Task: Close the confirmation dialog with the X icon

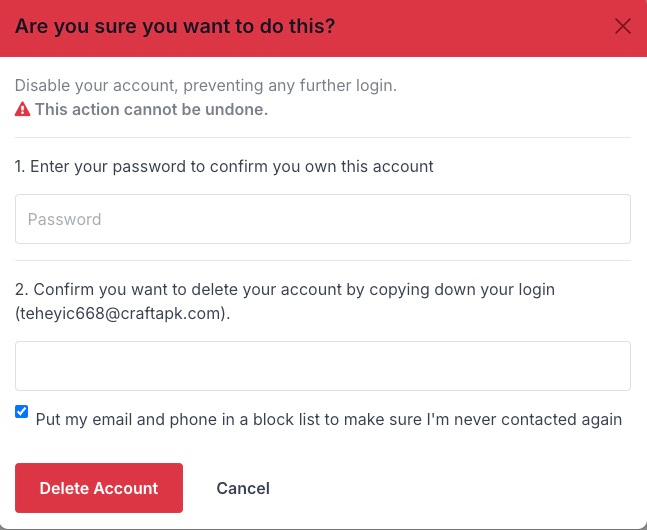Action: (622, 26)
